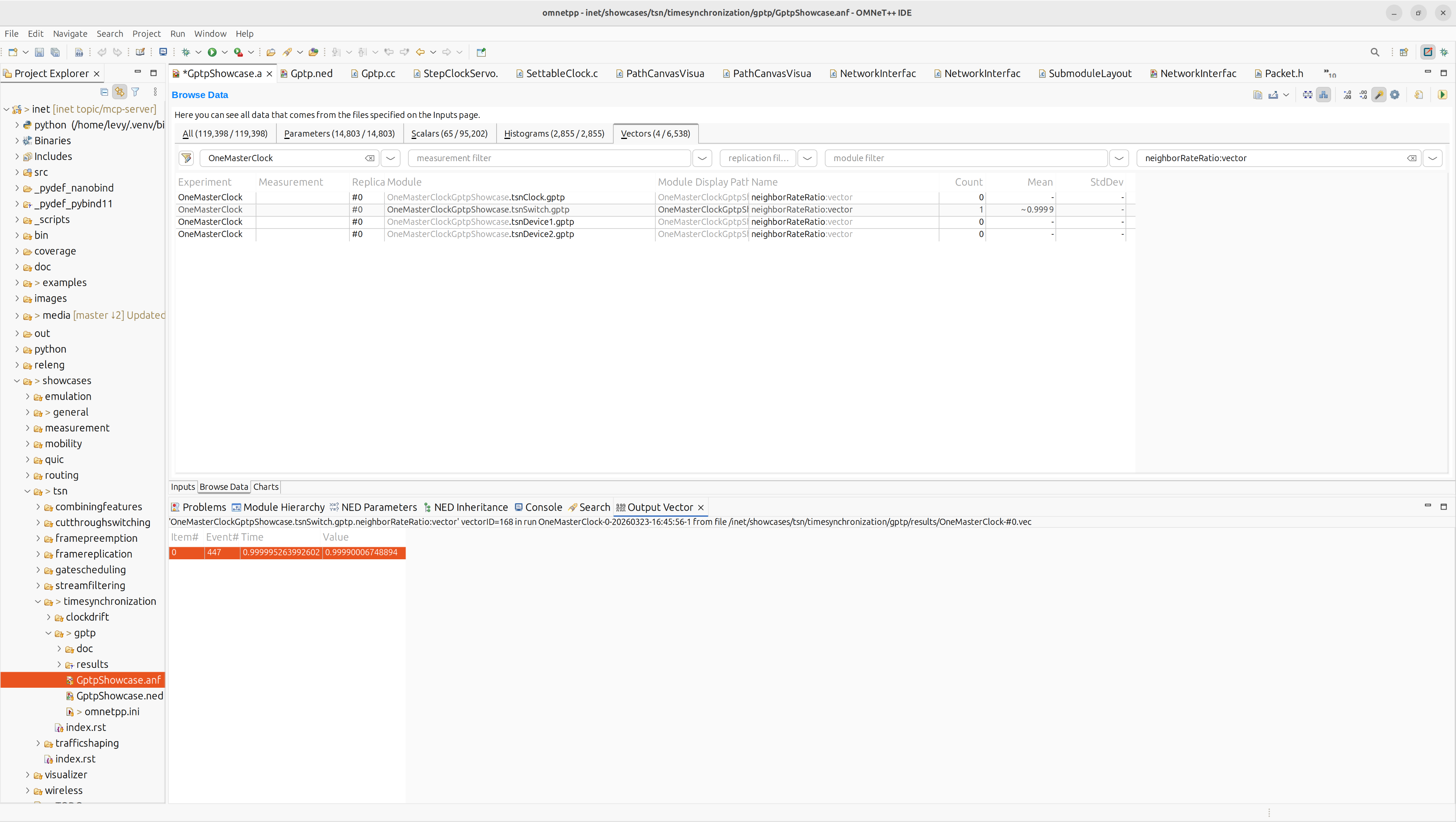Save the current file with the Save icon

tap(39, 52)
